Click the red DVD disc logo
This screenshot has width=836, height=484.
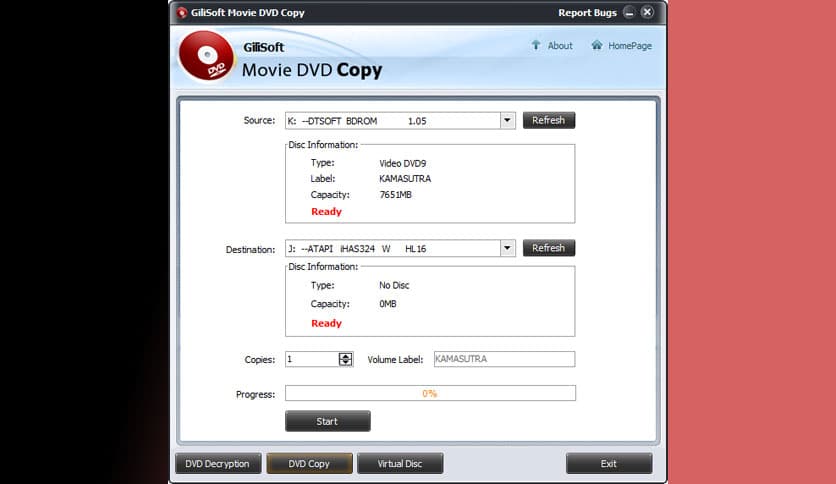click(x=207, y=56)
